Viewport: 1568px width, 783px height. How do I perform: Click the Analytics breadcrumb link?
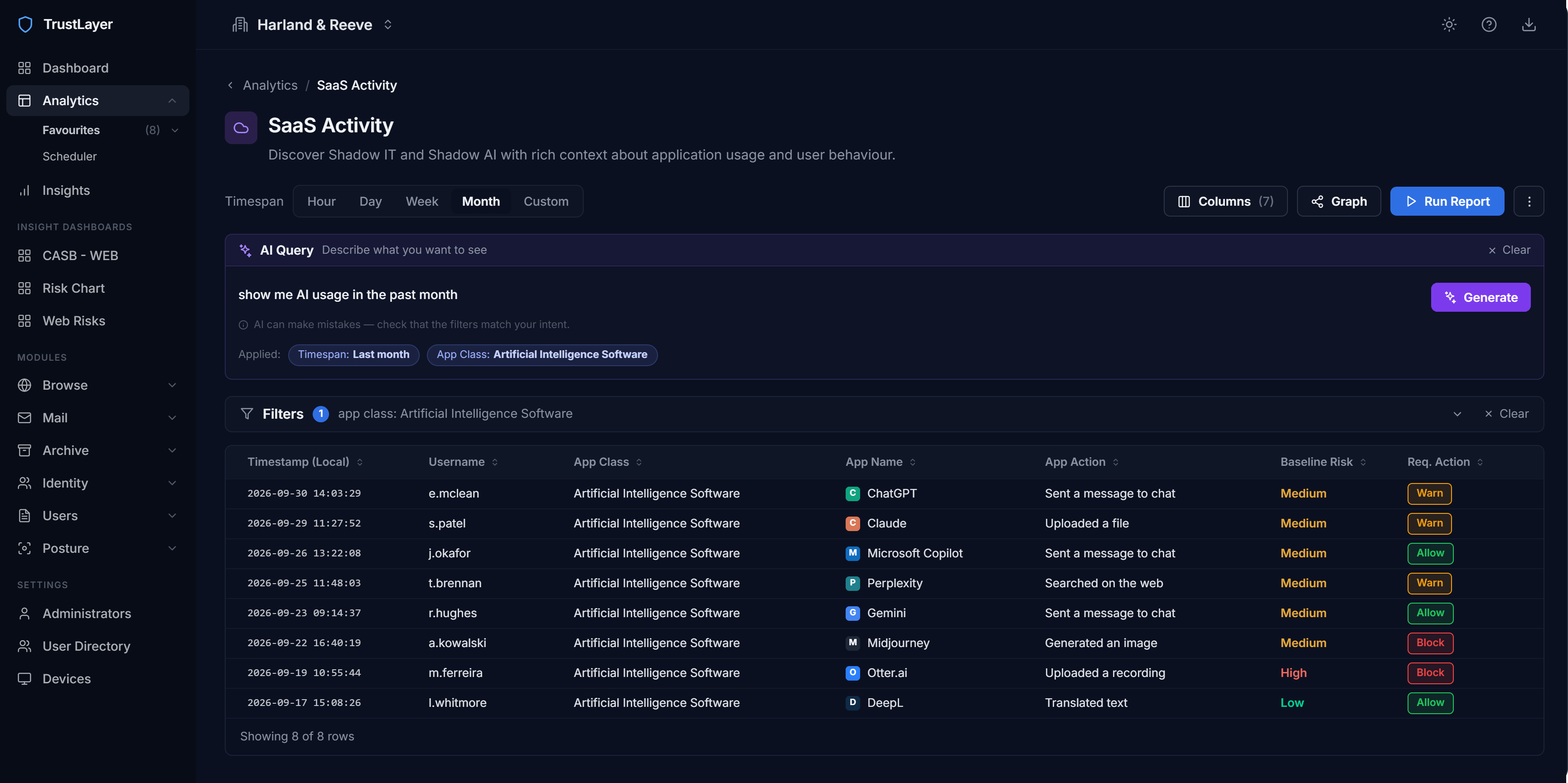tap(270, 85)
